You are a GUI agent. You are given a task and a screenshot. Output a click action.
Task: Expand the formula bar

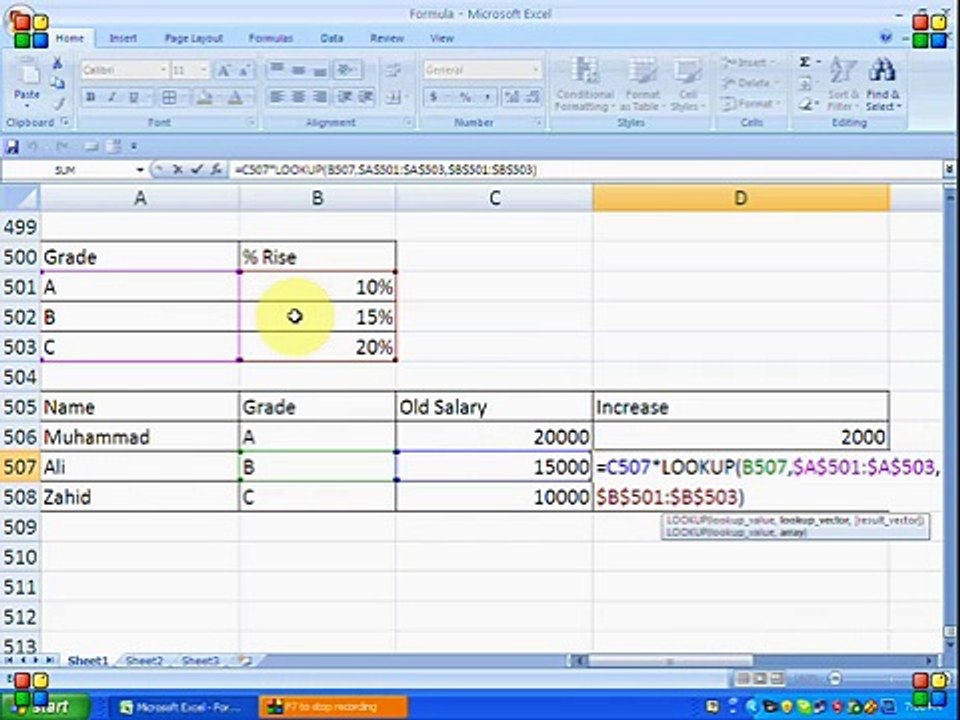click(950, 170)
